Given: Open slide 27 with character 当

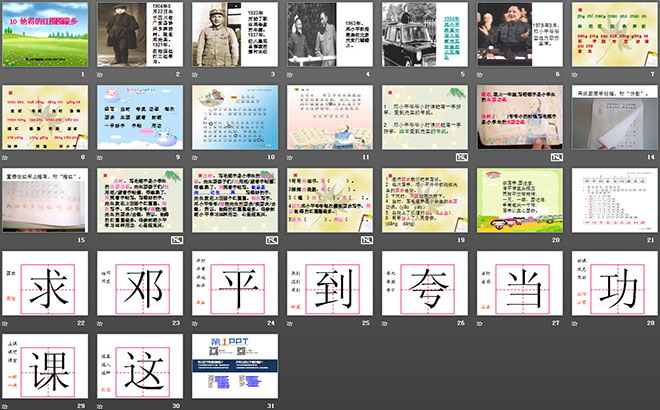Looking at the screenshot, I should pyautogui.click(x=520, y=283).
